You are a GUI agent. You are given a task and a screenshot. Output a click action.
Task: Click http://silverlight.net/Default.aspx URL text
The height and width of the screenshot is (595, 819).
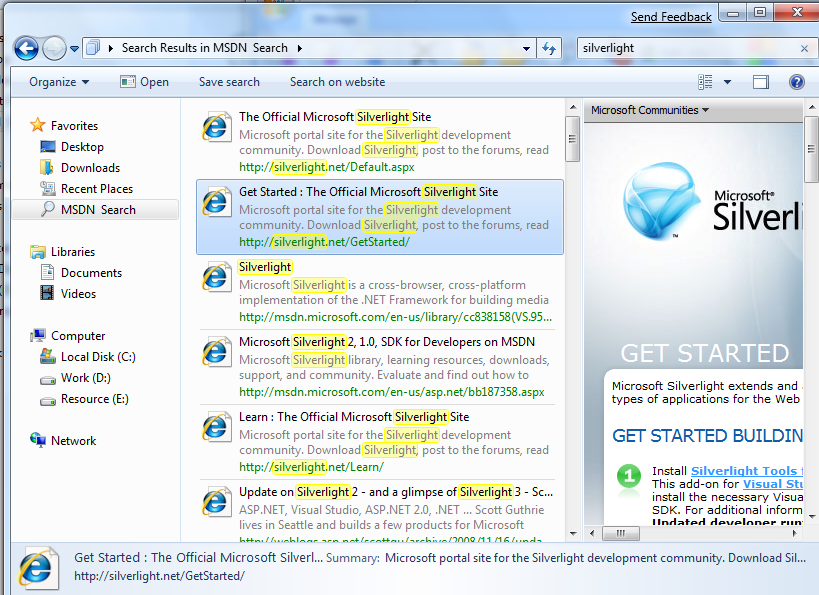tap(326, 167)
